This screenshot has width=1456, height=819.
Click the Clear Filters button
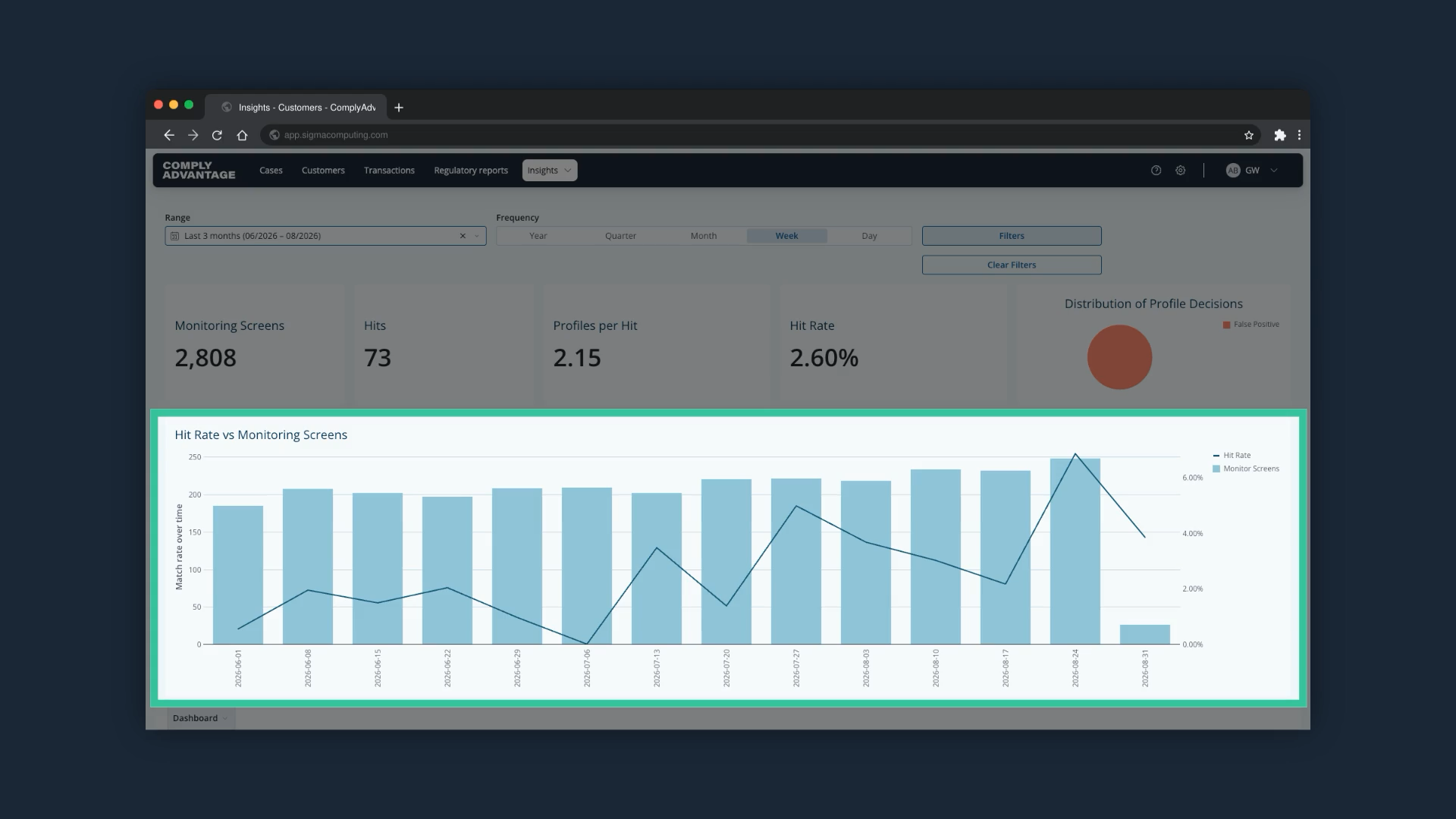click(x=1012, y=265)
